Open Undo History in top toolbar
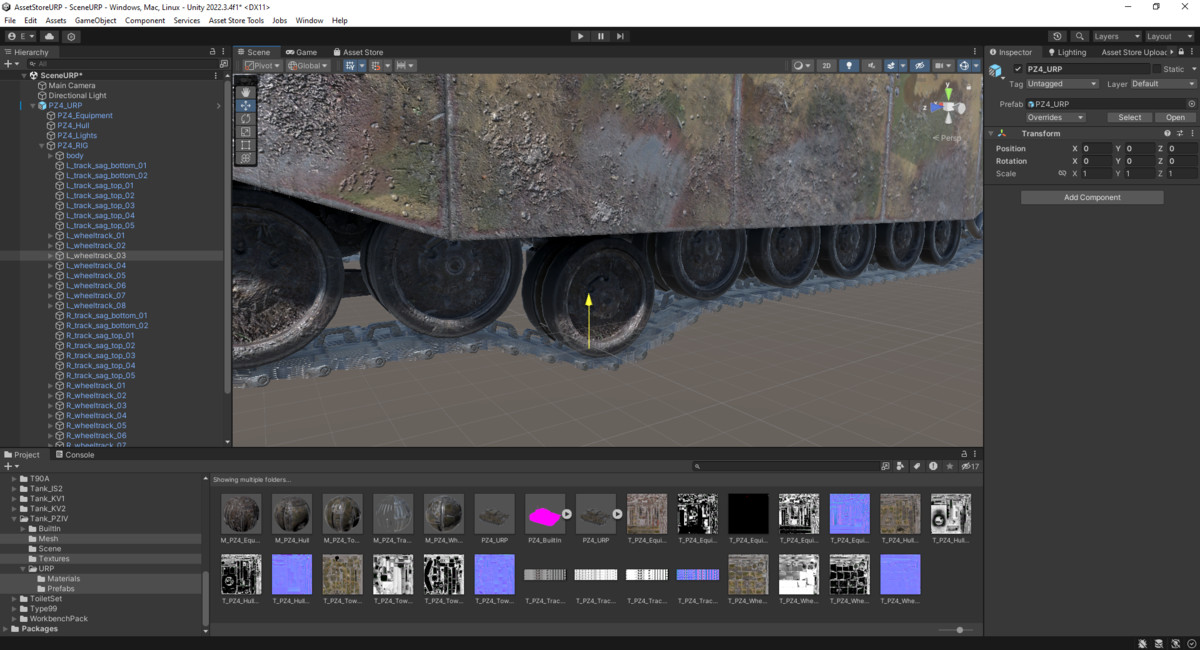The width and height of the screenshot is (1200, 650). (x=1058, y=36)
